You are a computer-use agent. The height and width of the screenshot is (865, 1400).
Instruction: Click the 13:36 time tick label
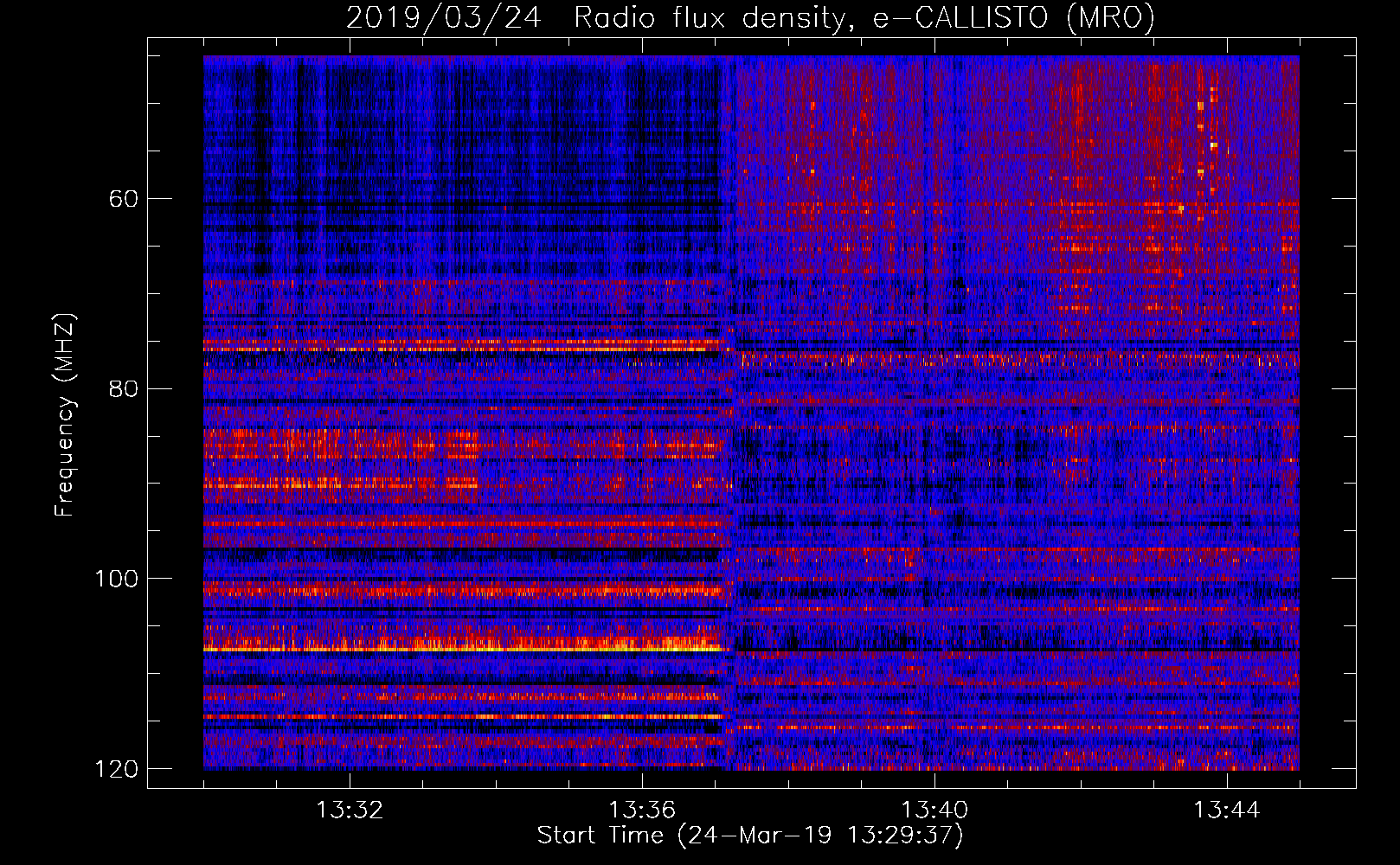[642, 811]
